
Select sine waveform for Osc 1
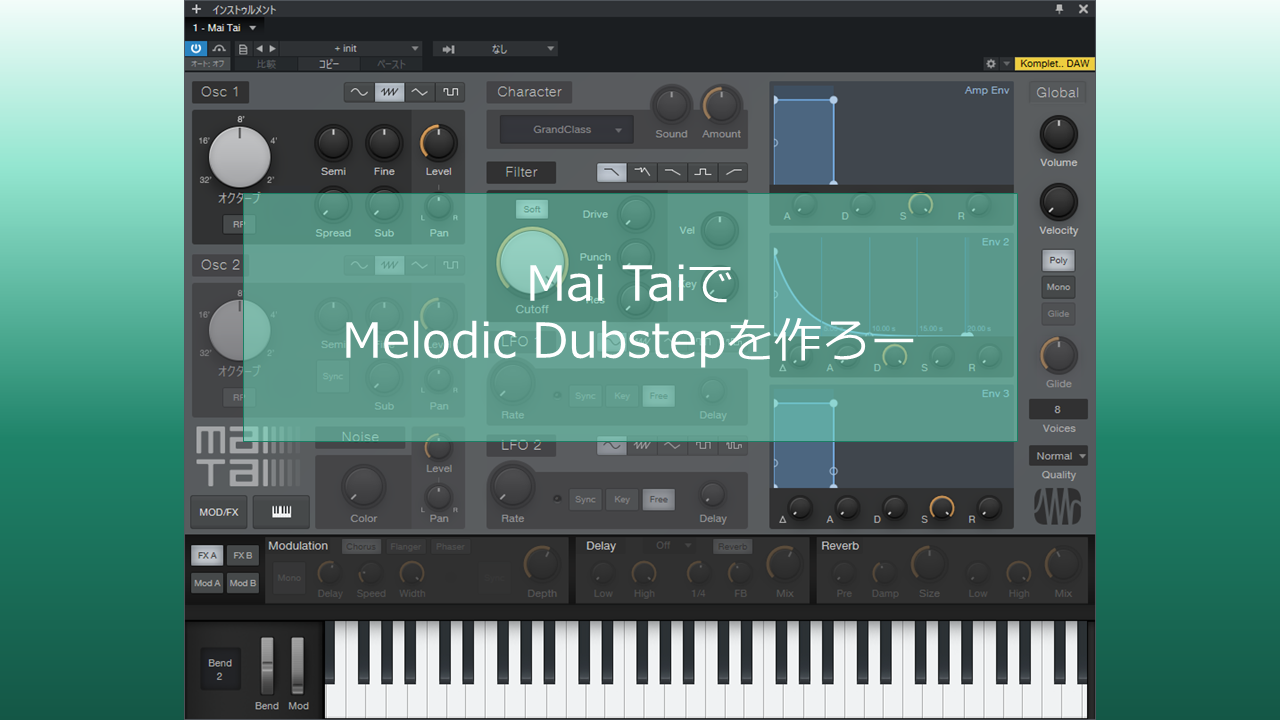358,92
